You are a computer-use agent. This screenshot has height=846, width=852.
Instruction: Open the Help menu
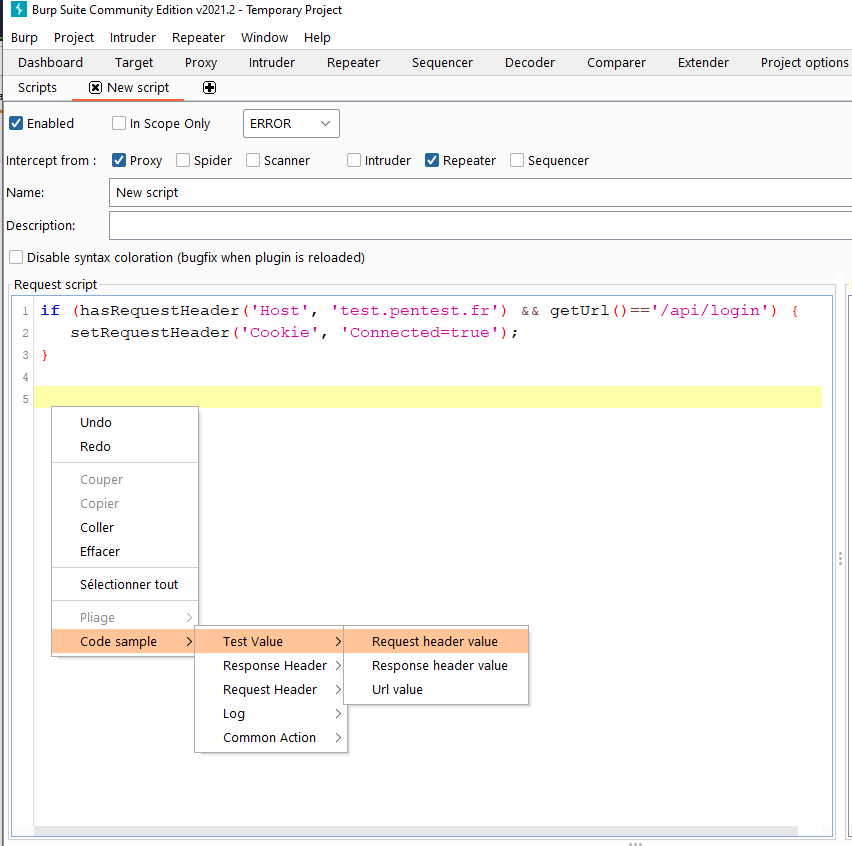[x=317, y=37]
